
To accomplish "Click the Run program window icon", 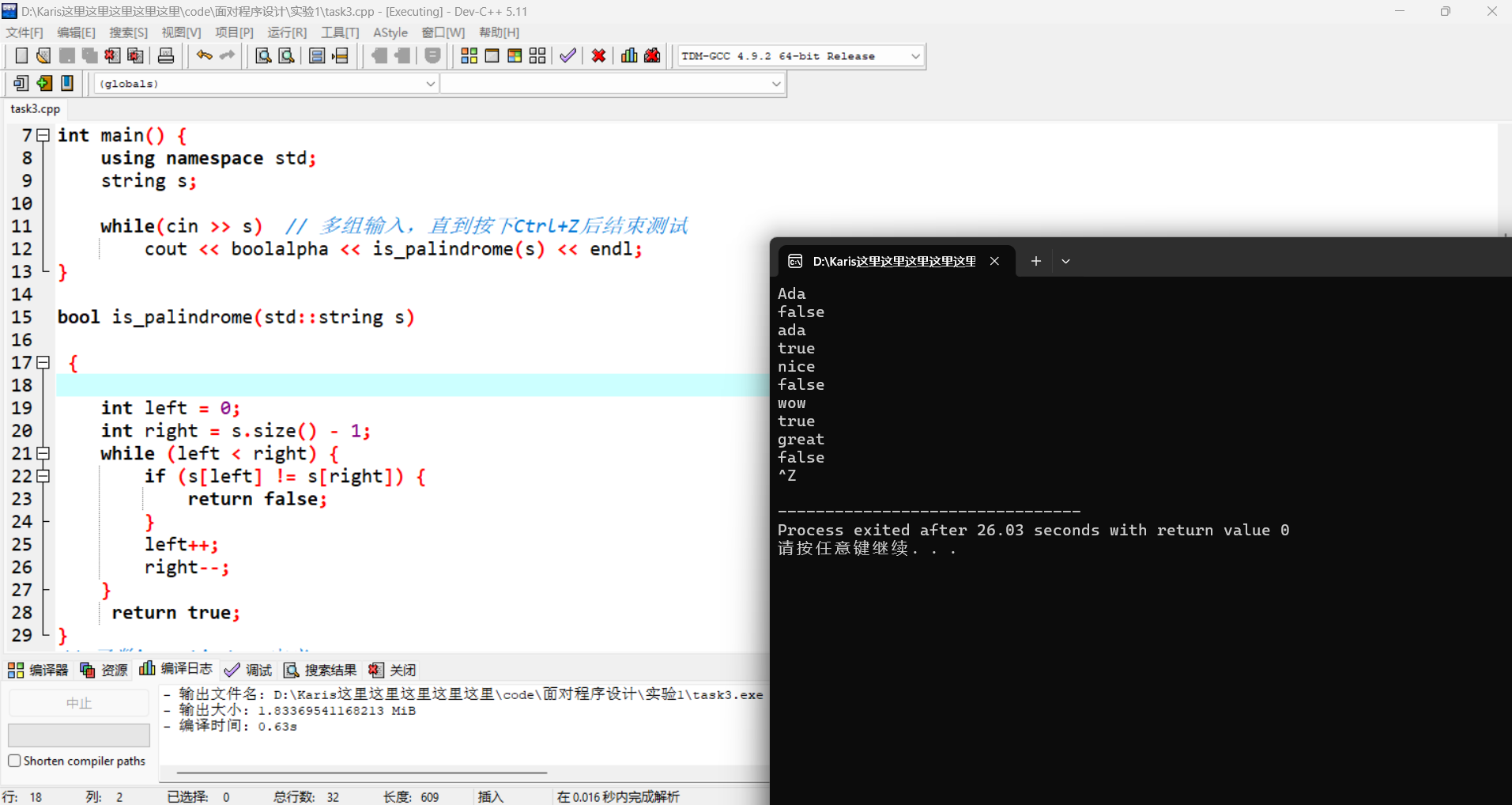I will tap(492, 55).
